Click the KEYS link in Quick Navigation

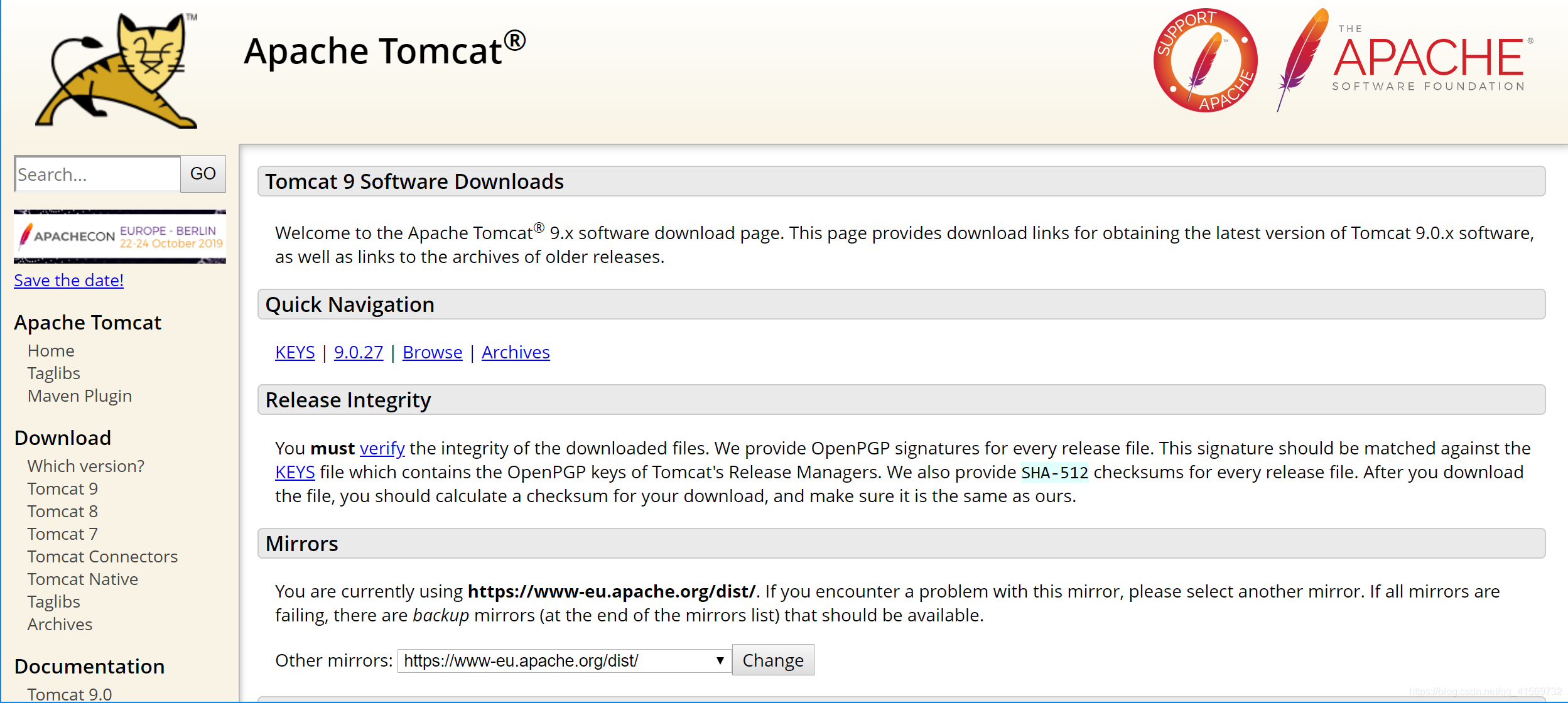pos(293,351)
